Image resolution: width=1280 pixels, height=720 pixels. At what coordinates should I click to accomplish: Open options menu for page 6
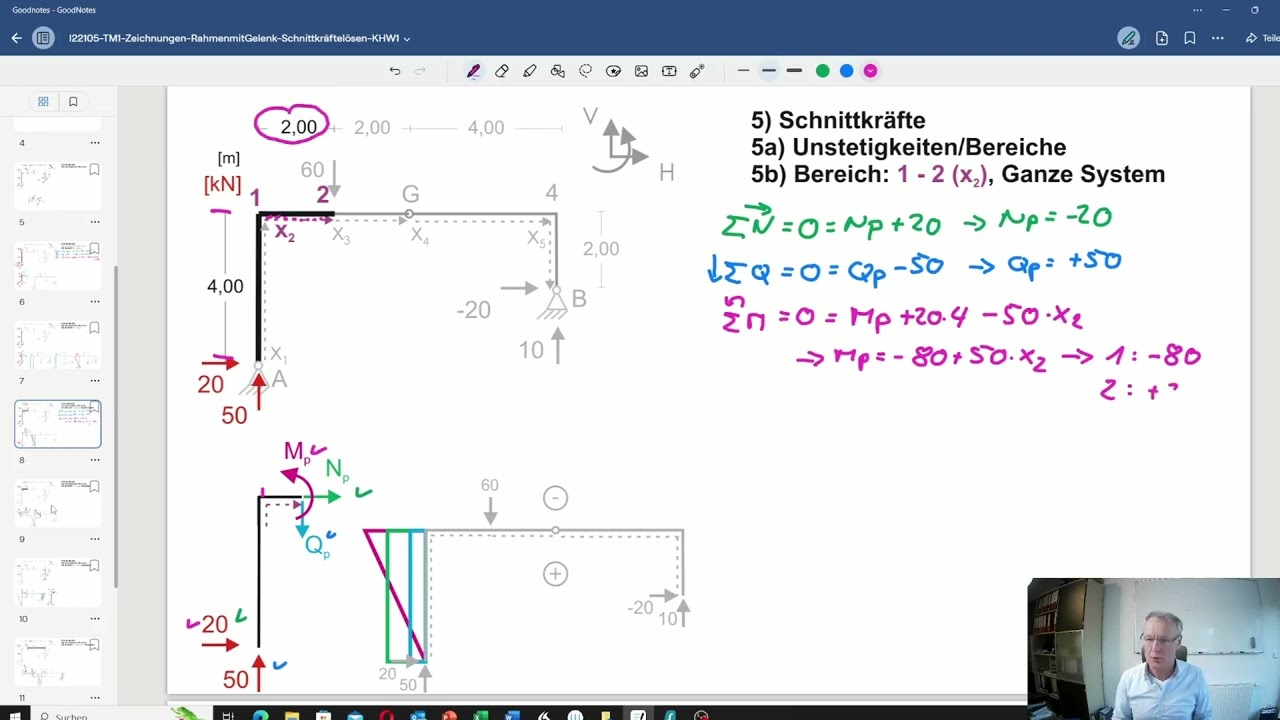pyautogui.click(x=95, y=301)
